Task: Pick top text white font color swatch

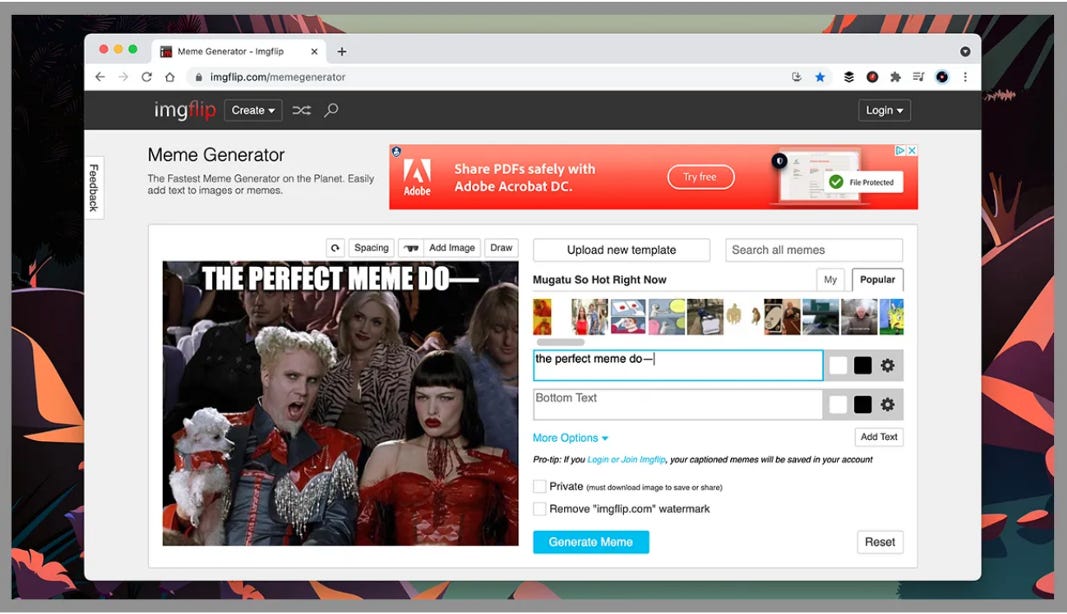Action: point(838,366)
